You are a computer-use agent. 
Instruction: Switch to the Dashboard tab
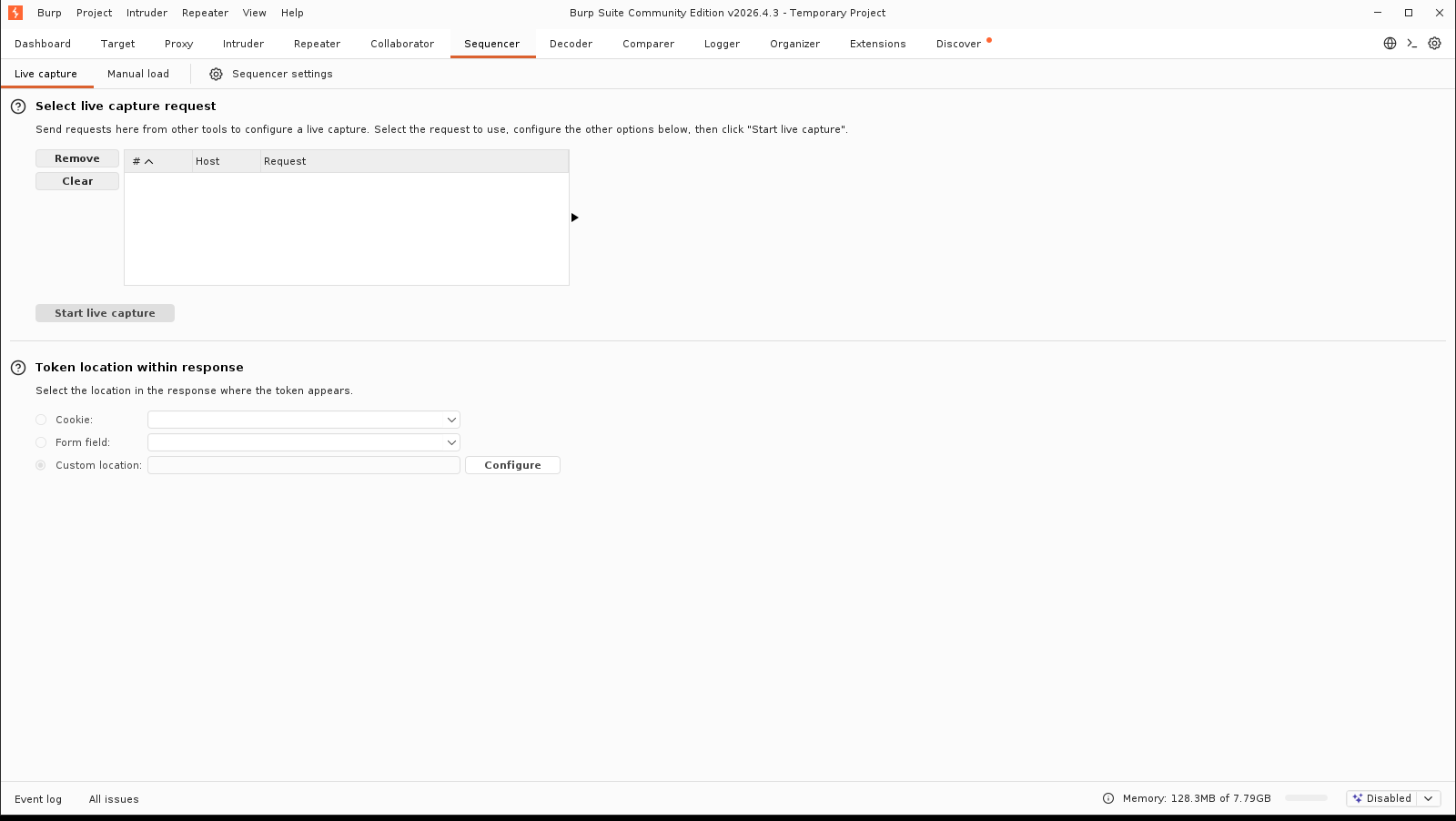click(43, 44)
